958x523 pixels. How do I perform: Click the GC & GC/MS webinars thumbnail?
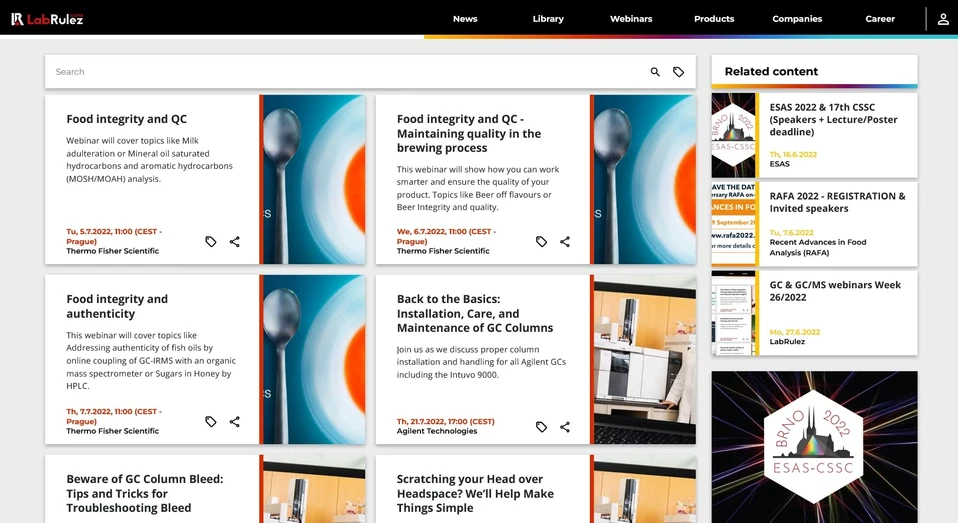pos(733,313)
